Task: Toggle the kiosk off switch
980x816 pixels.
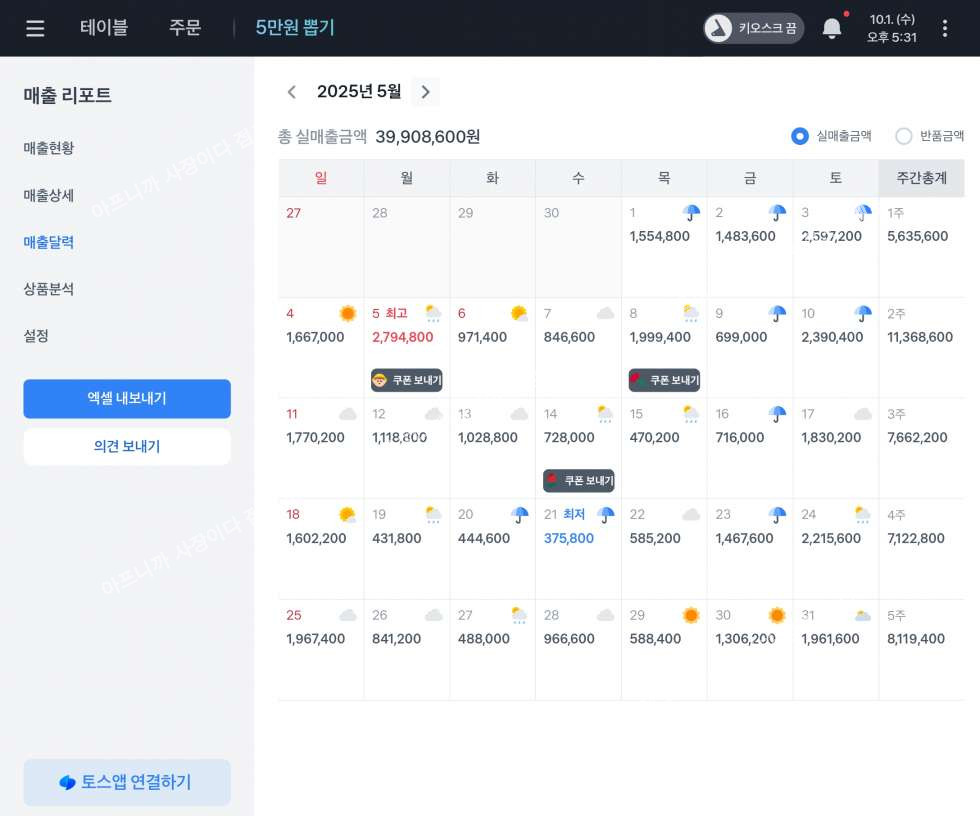Action: (x=754, y=28)
